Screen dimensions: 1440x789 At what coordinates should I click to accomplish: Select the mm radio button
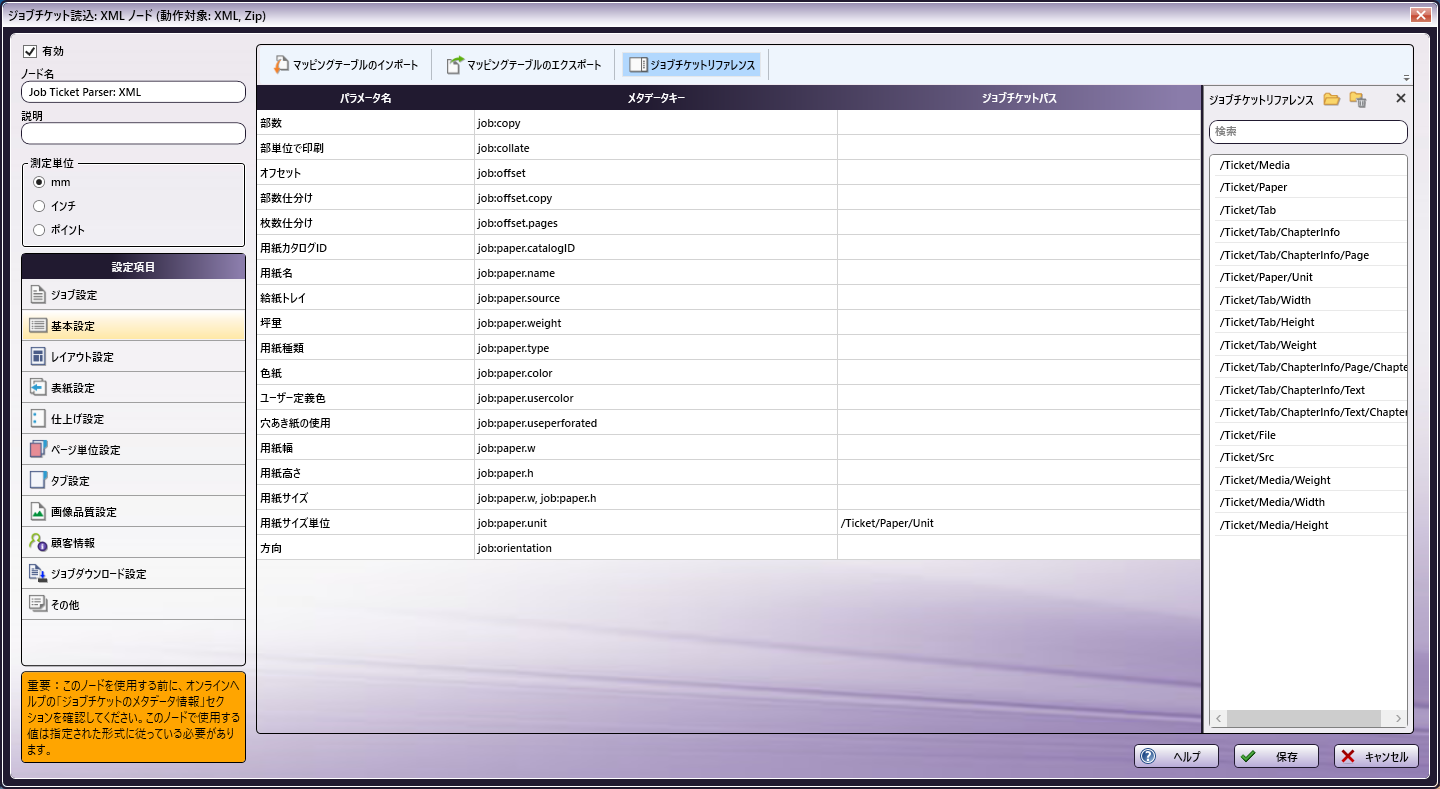[x=39, y=182]
